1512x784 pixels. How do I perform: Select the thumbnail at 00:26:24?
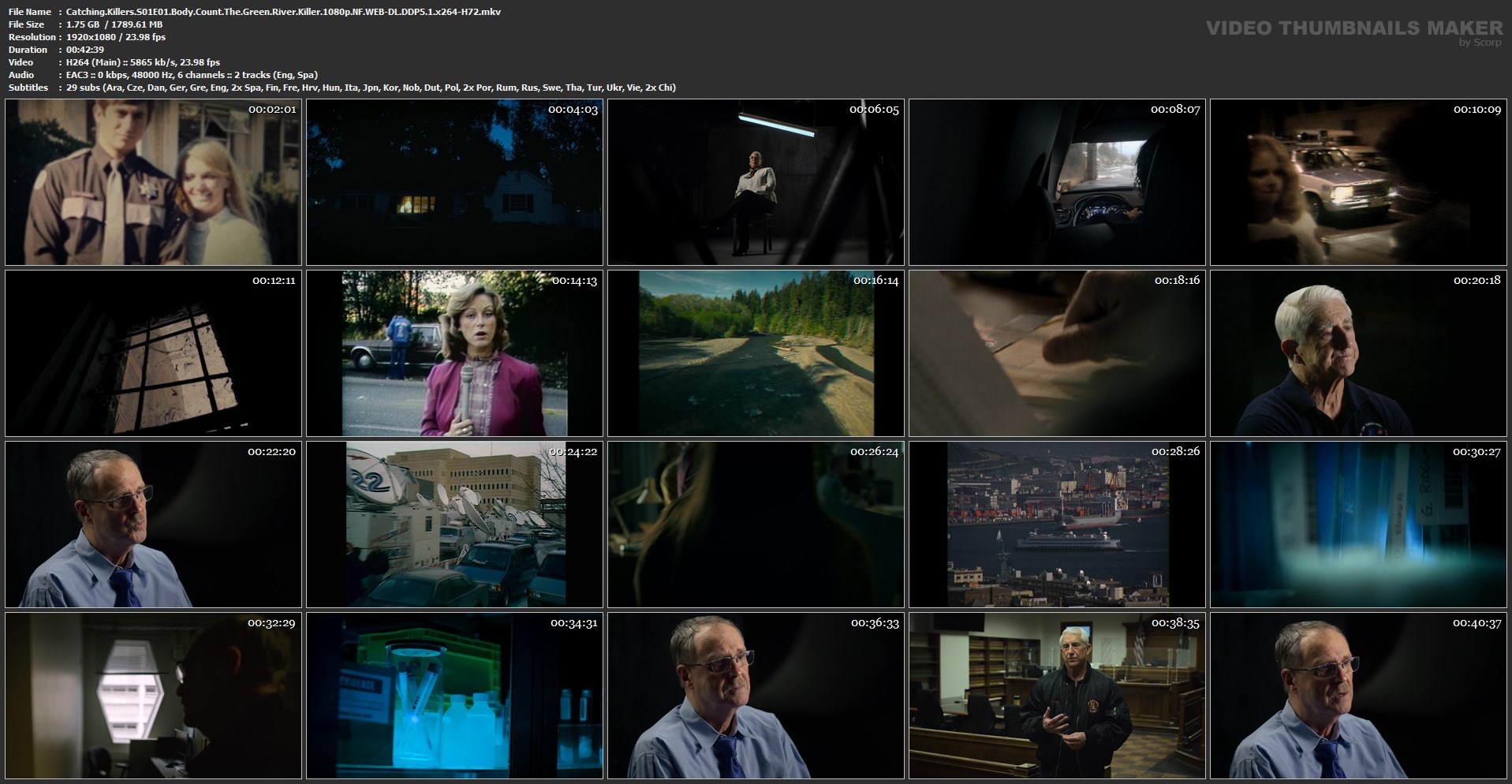756,525
